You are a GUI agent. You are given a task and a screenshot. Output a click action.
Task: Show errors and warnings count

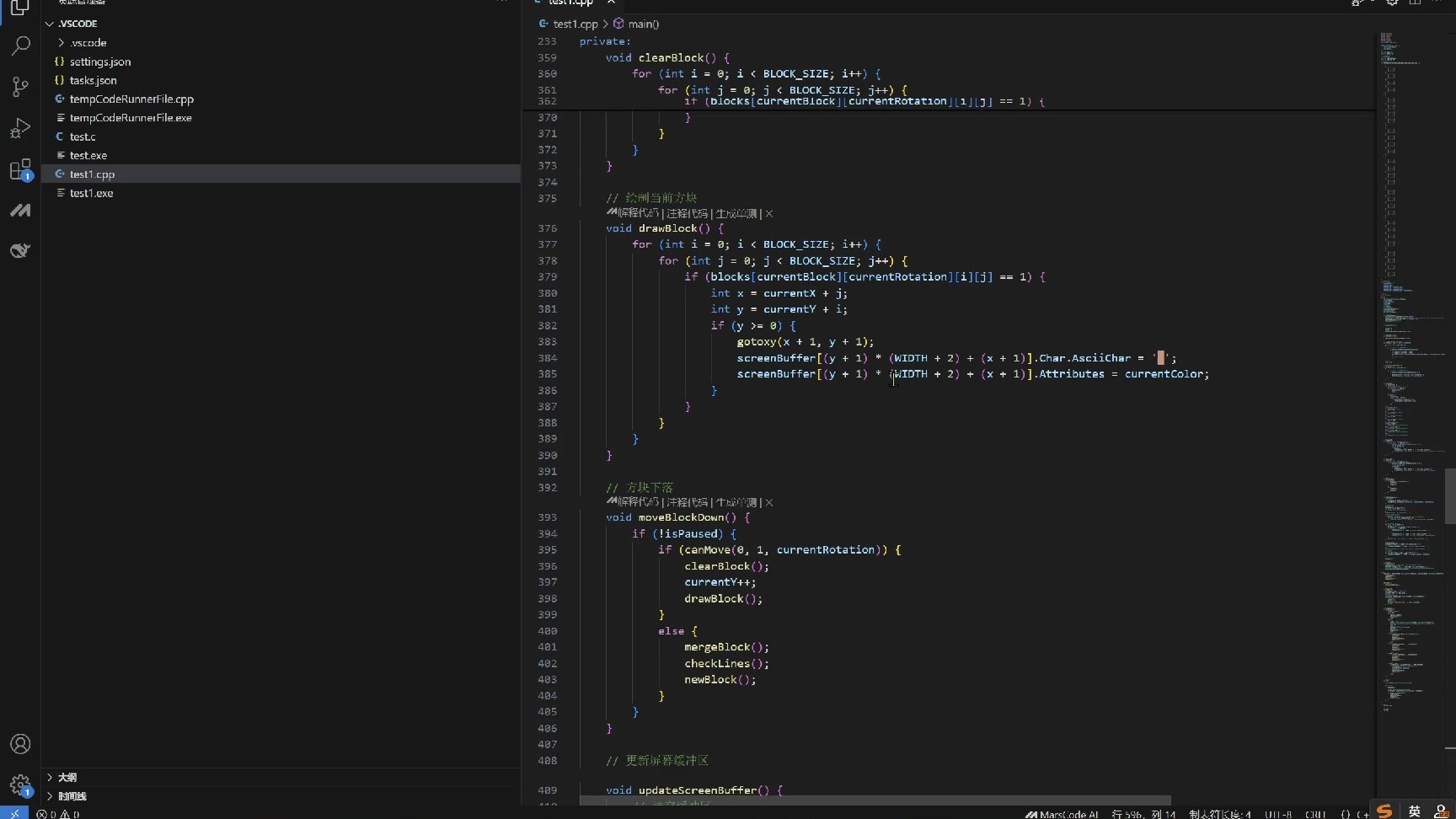click(58, 814)
